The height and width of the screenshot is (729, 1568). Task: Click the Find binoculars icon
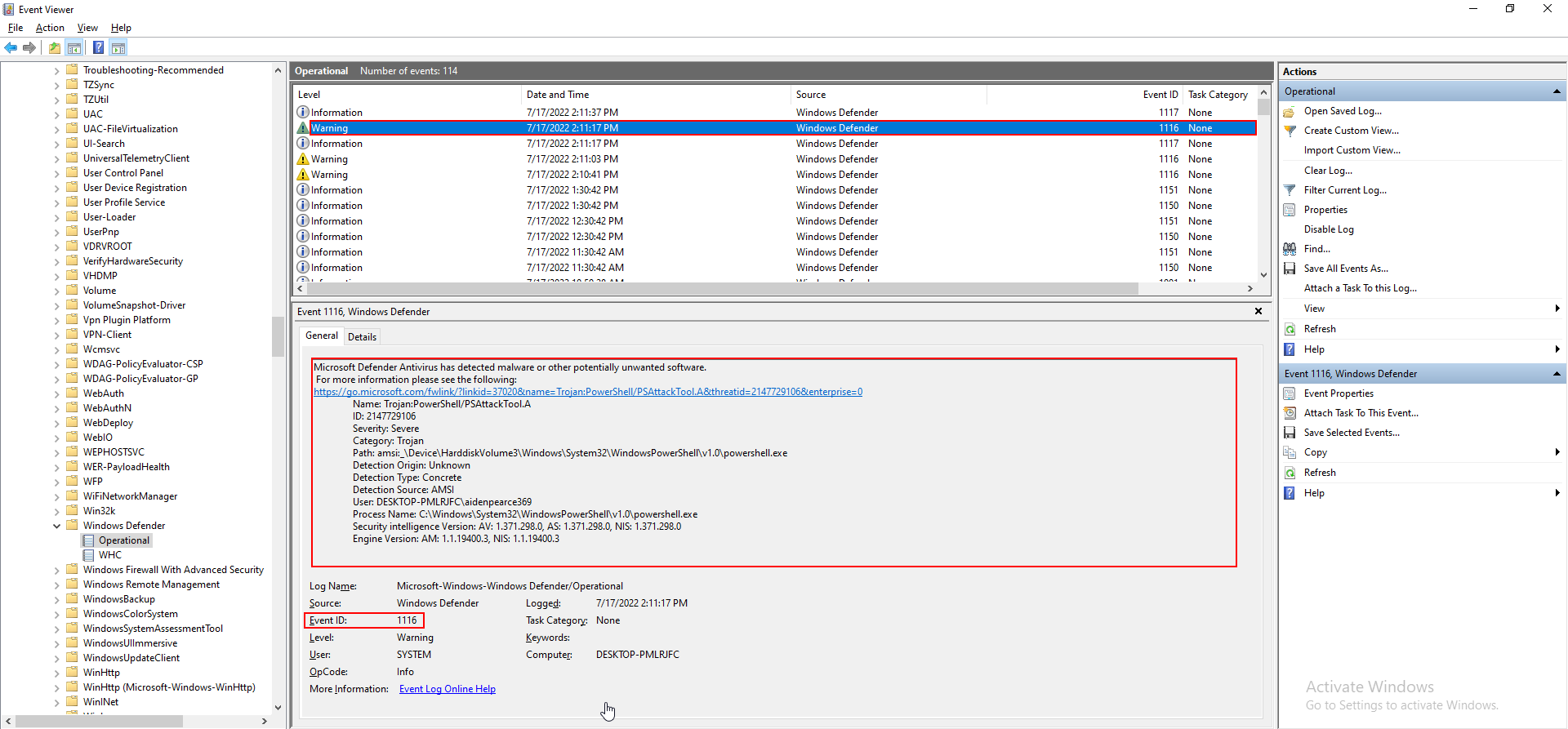(x=1290, y=249)
